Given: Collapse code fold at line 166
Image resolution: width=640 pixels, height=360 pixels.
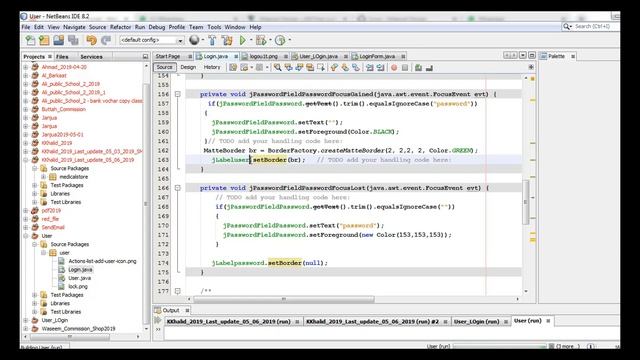Looking at the screenshot, I should (178, 188).
